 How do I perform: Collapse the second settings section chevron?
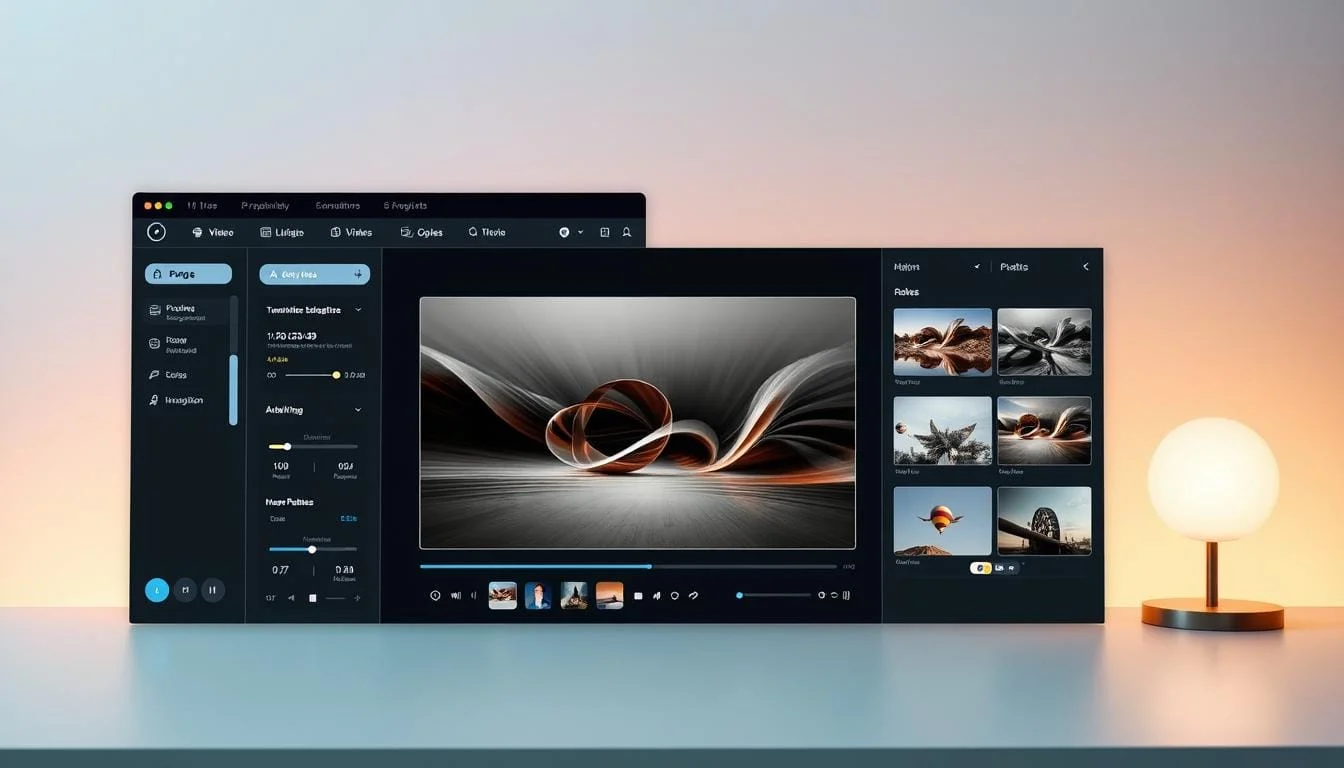point(358,410)
